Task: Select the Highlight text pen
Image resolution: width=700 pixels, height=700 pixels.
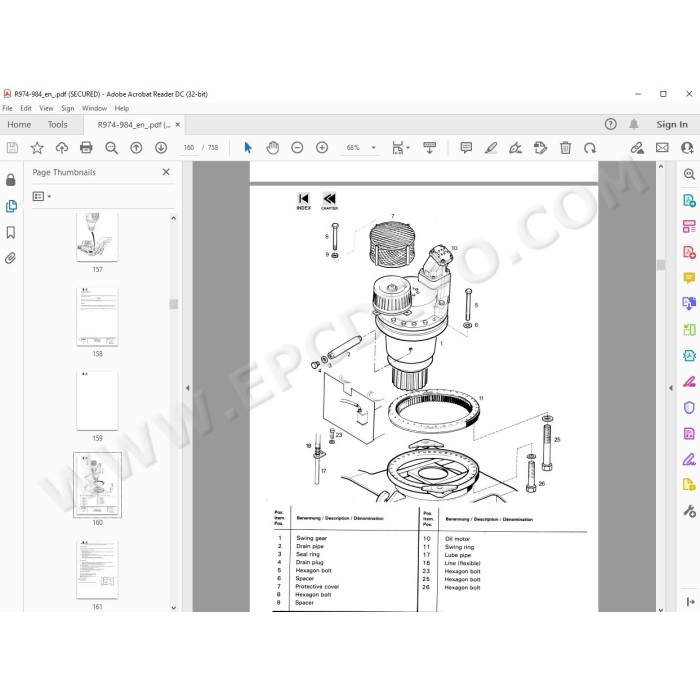Action: [x=491, y=148]
